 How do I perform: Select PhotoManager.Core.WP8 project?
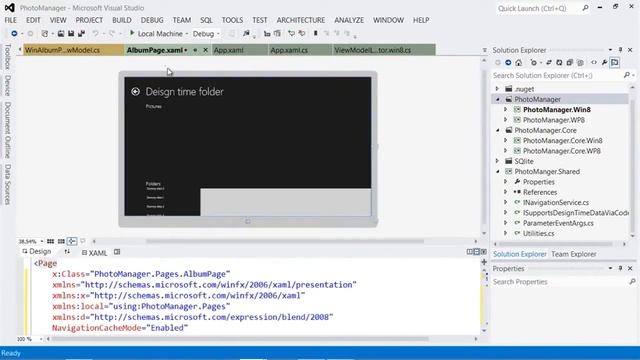562,151
